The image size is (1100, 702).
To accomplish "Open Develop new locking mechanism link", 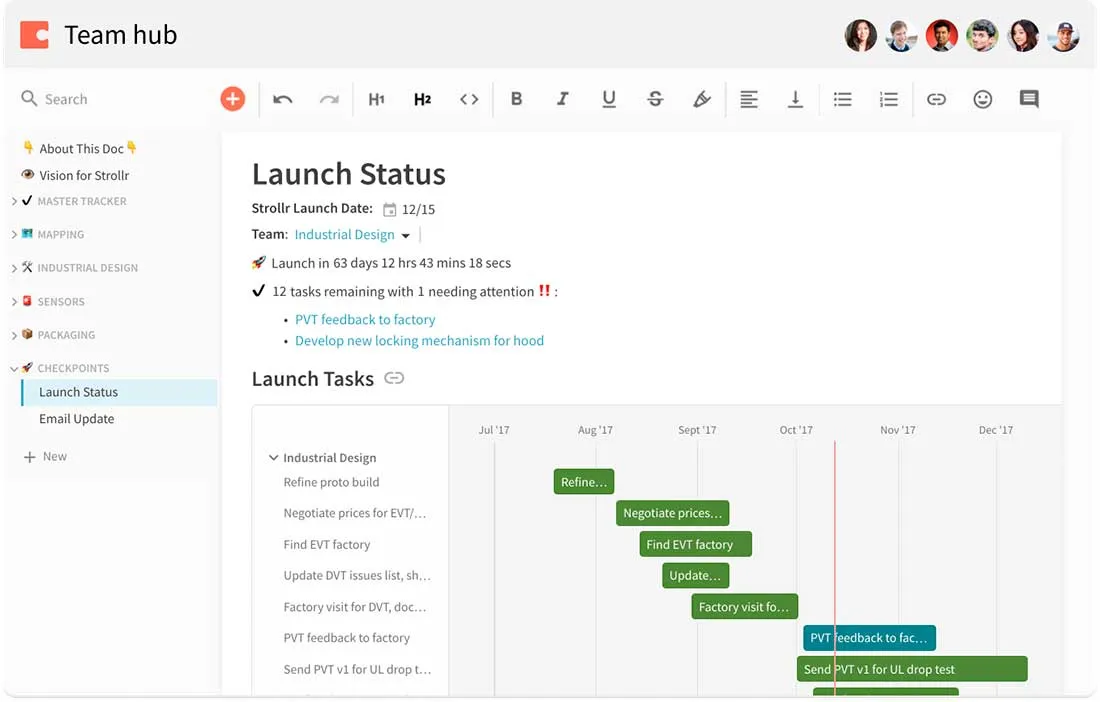I will pos(419,341).
